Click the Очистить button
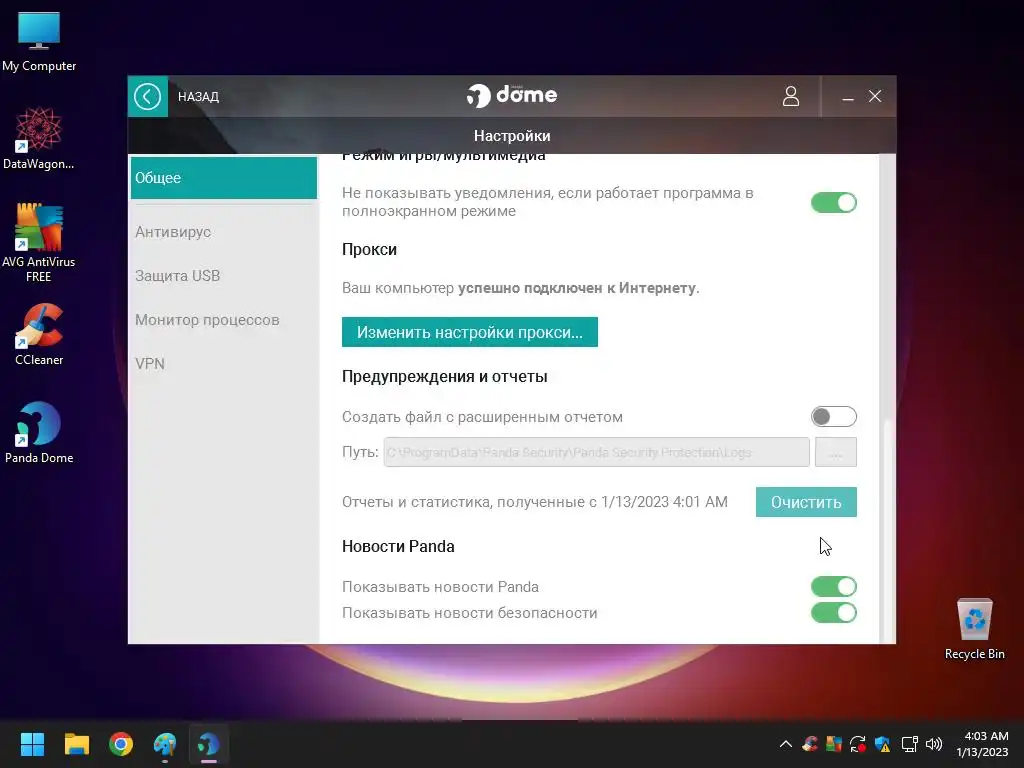Image resolution: width=1024 pixels, height=768 pixels. (x=806, y=502)
